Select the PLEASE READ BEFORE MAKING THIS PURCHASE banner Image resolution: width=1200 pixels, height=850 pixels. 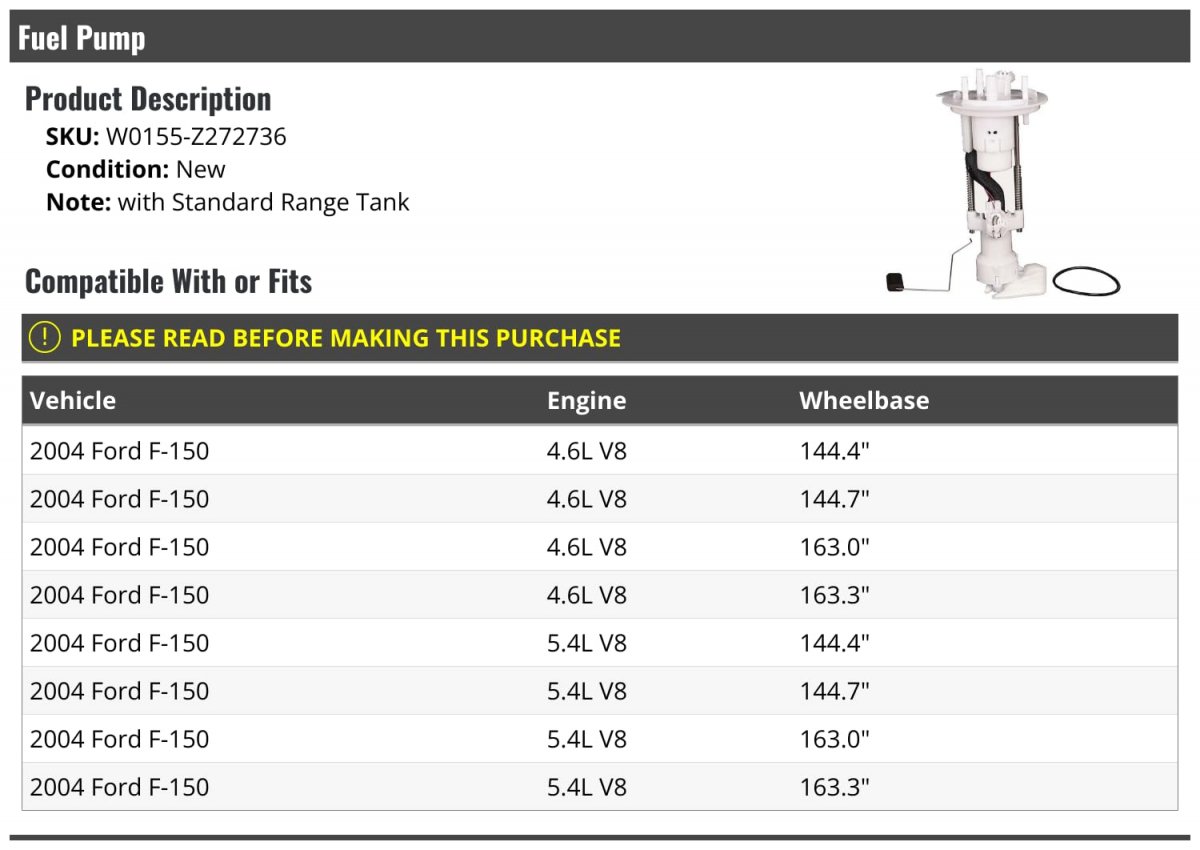coord(600,338)
